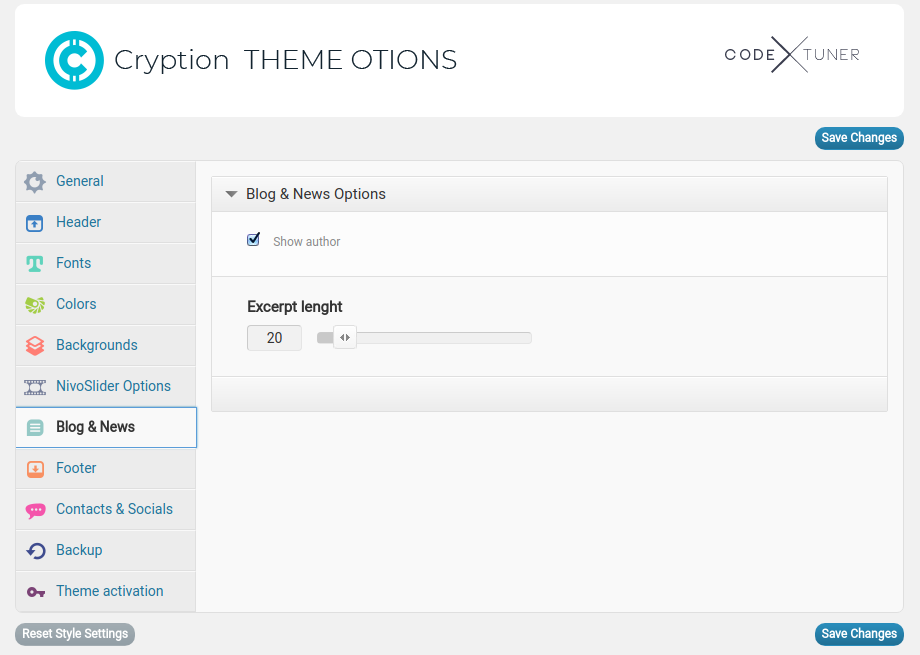This screenshot has width=920, height=655.
Task: Click the Backgrounds layers icon
Action: (x=35, y=346)
